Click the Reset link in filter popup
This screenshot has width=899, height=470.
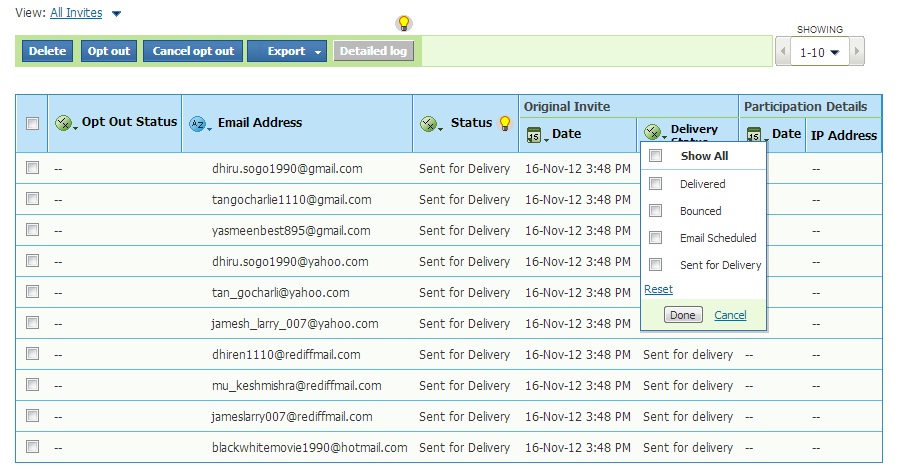click(658, 289)
